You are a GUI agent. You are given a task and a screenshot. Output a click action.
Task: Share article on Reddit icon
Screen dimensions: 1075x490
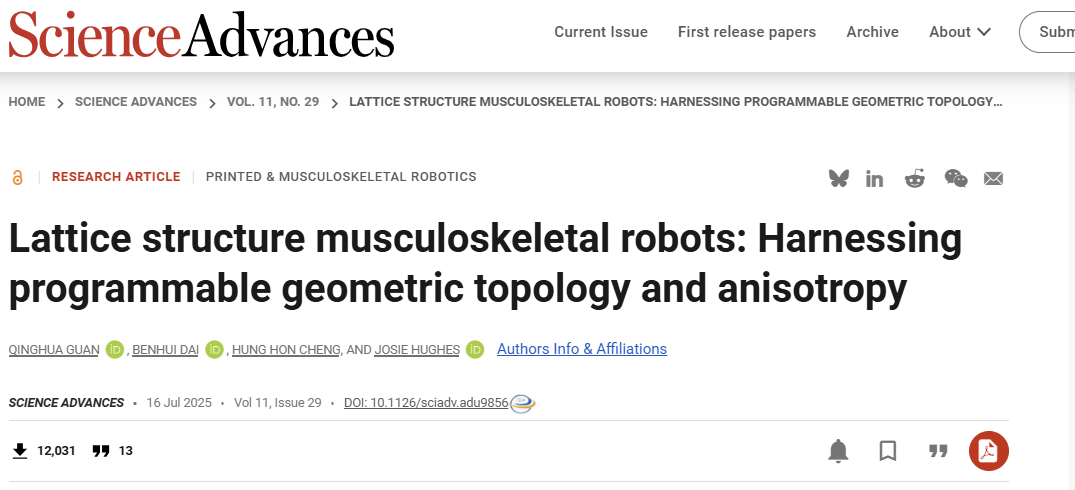point(915,178)
